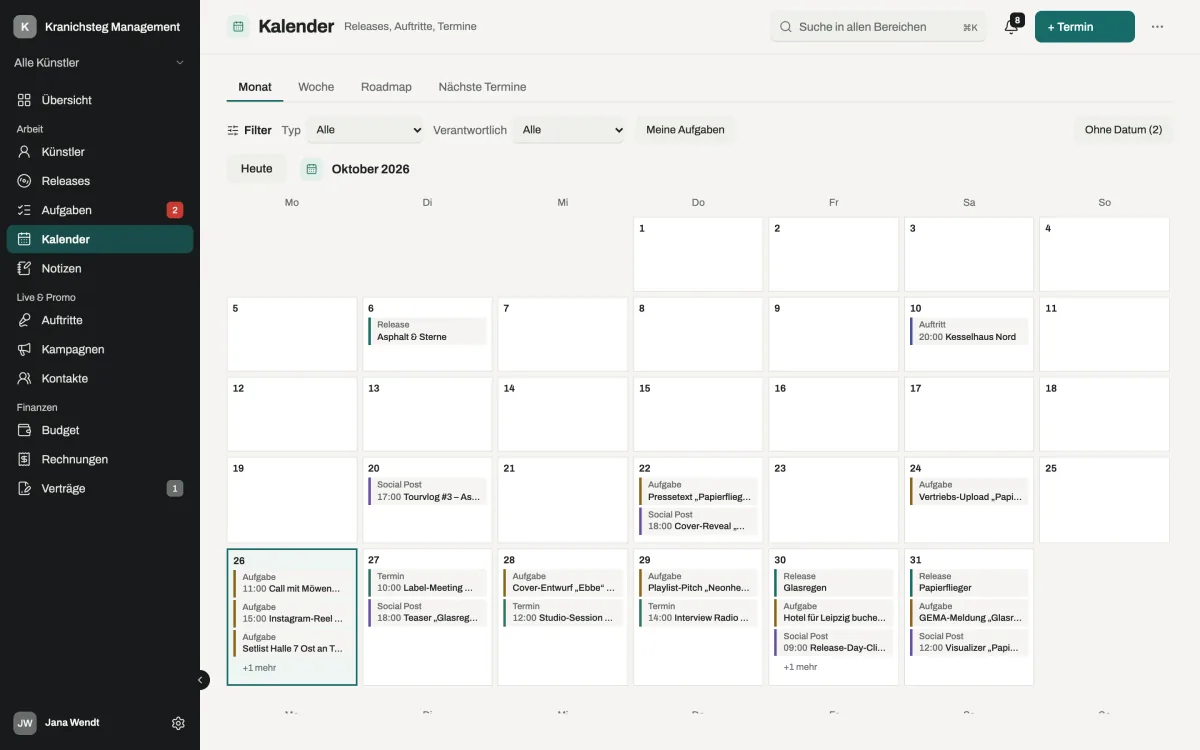
Task: Select the October 1 day cell
Action: (x=698, y=254)
